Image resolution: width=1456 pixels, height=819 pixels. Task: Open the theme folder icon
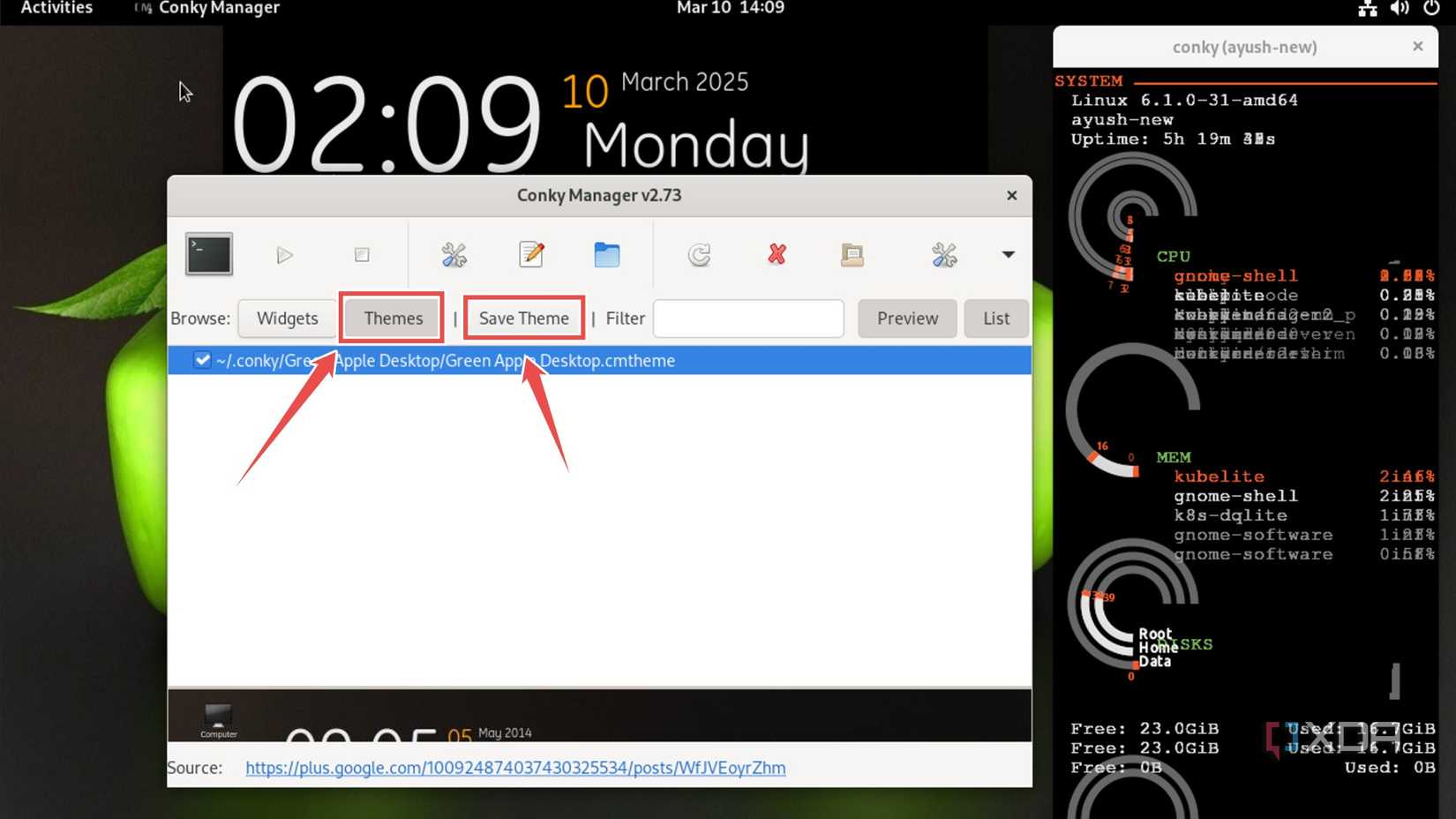pos(608,254)
